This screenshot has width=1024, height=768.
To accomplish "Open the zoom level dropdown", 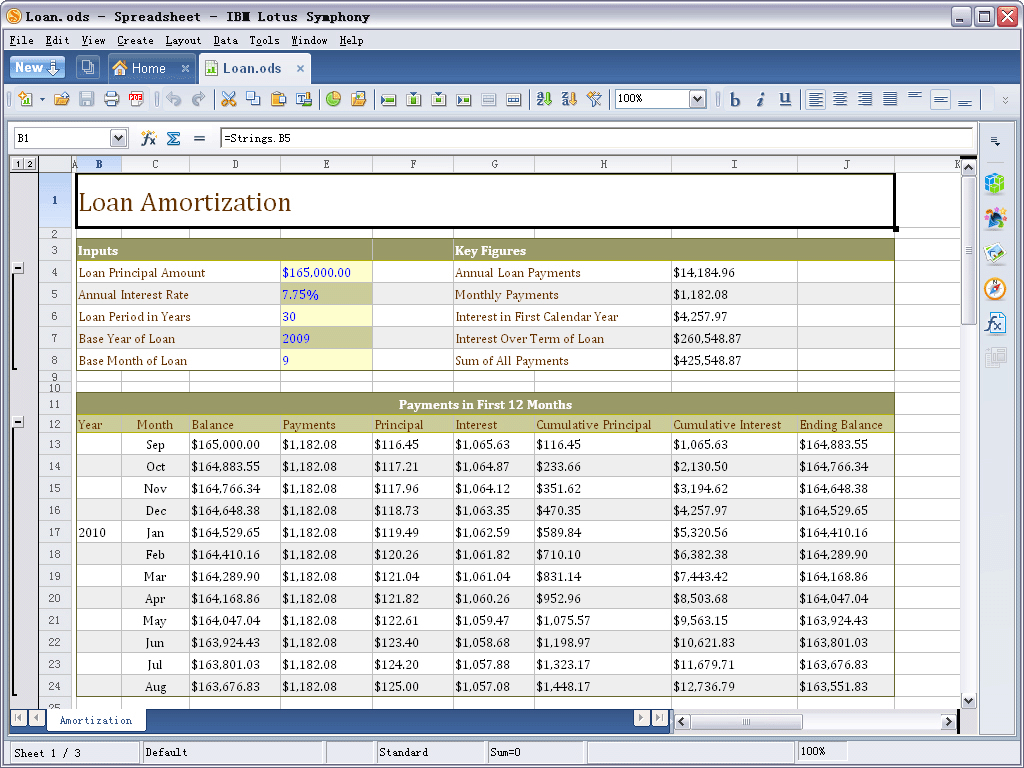I will click(697, 99).
